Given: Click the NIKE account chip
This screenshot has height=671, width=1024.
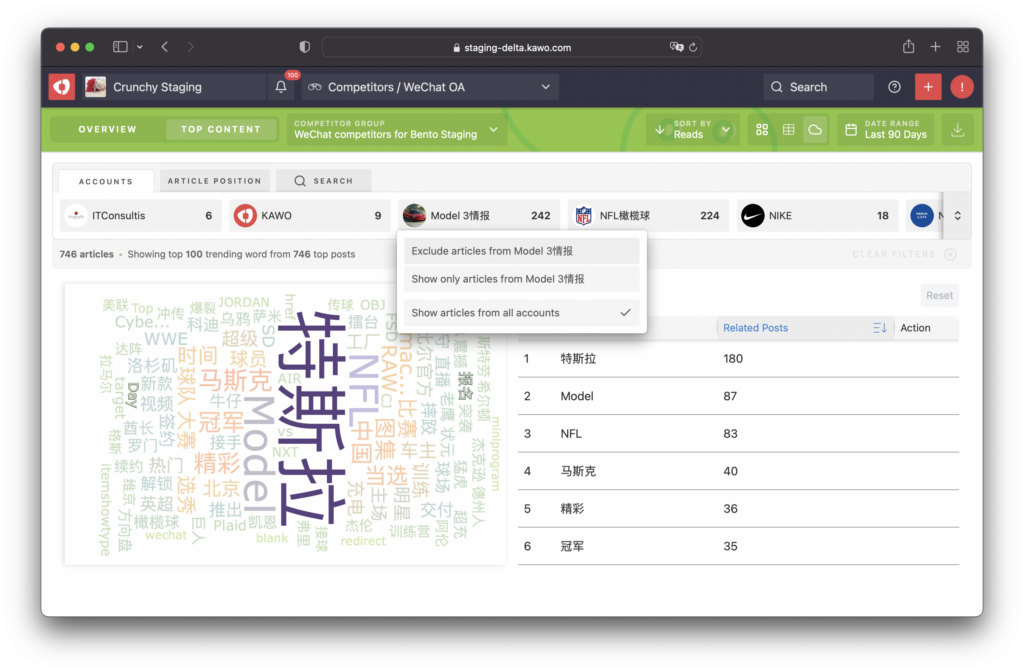Looking at the screenshot, I should click(x=817, y=216).
